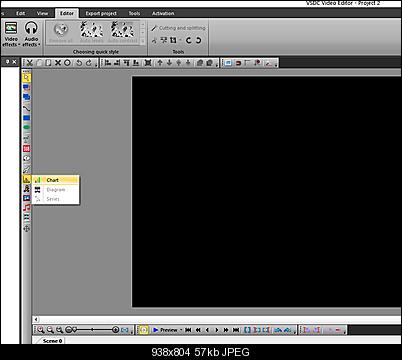The image size is (402, 360).
Task: Open the Edit tab
Action: (21, 13)
